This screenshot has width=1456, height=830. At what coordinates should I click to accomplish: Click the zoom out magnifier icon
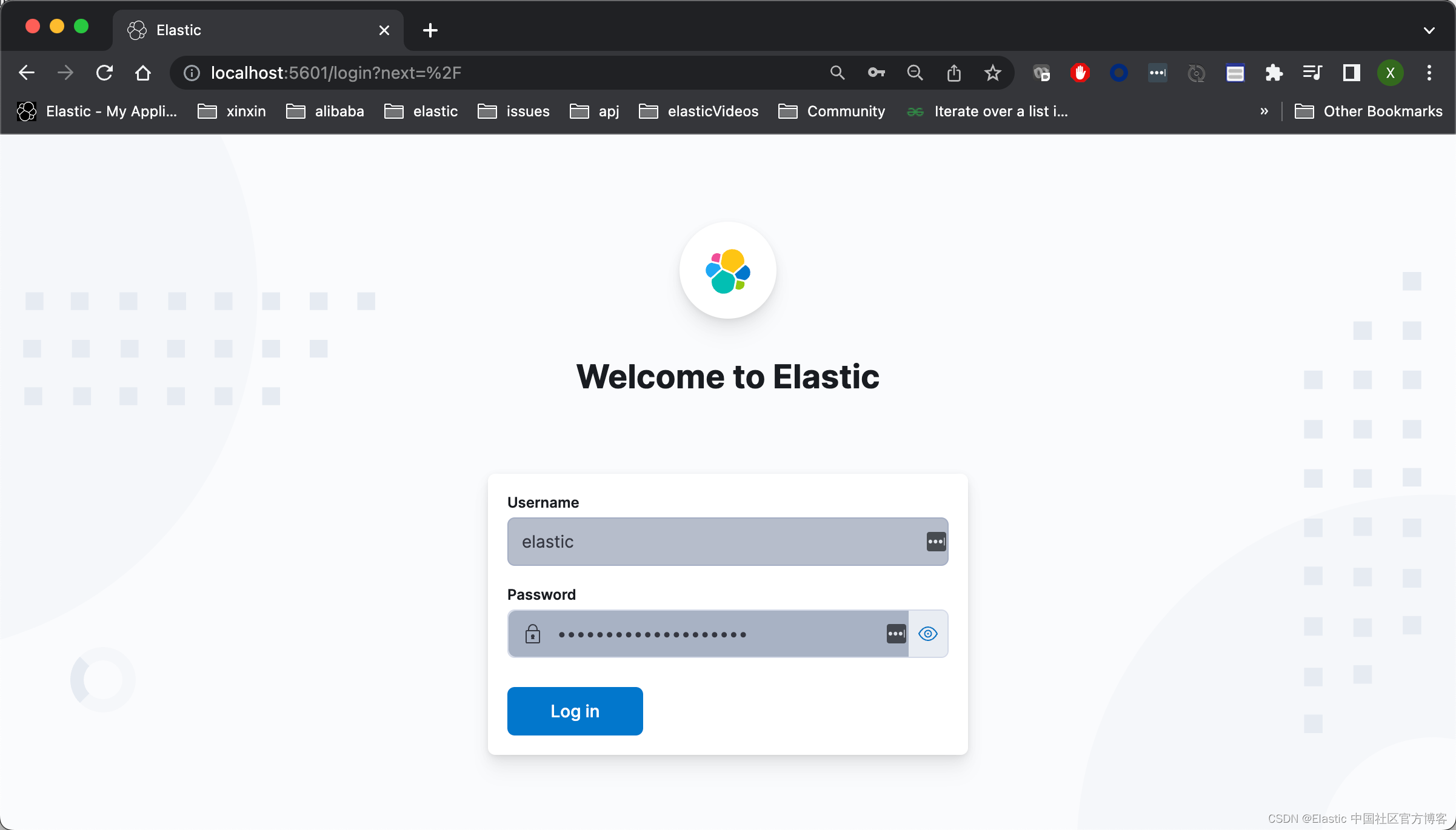(915, 73)
